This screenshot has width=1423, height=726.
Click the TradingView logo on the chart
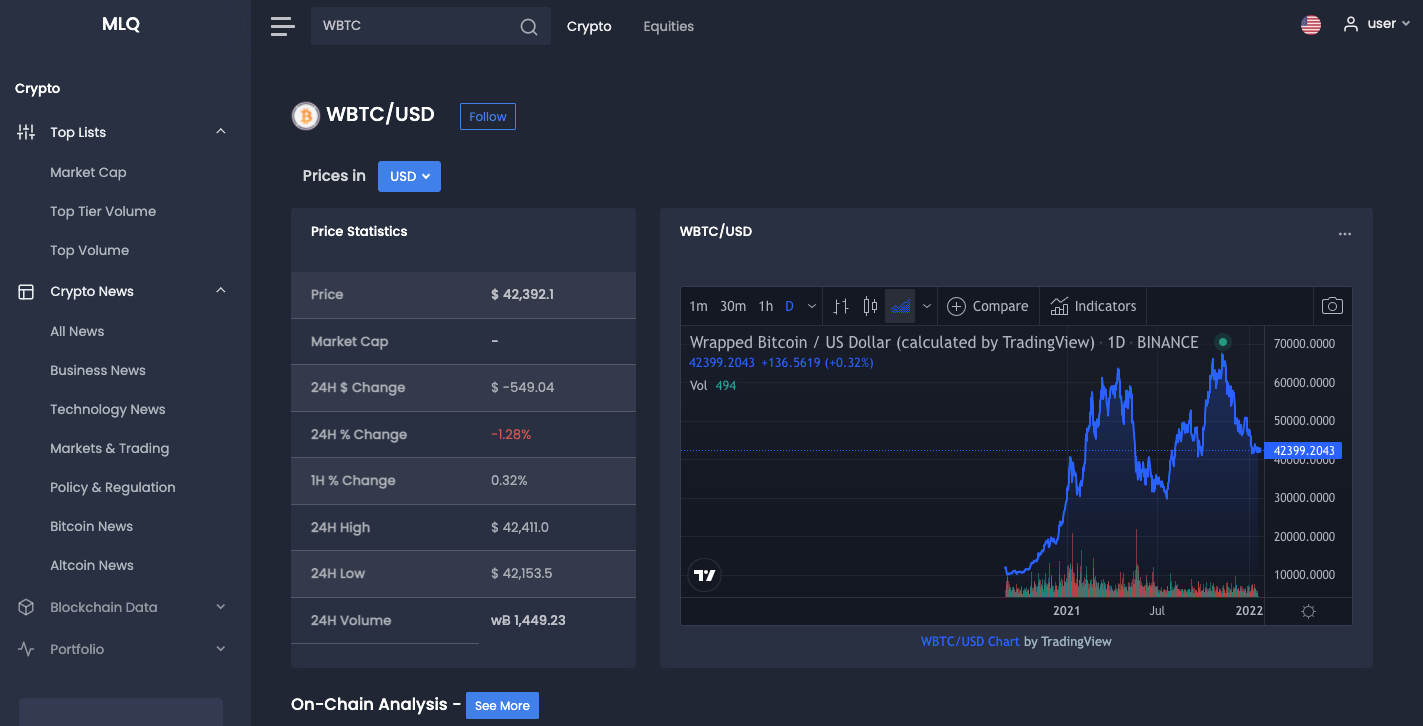coord(705,575)
